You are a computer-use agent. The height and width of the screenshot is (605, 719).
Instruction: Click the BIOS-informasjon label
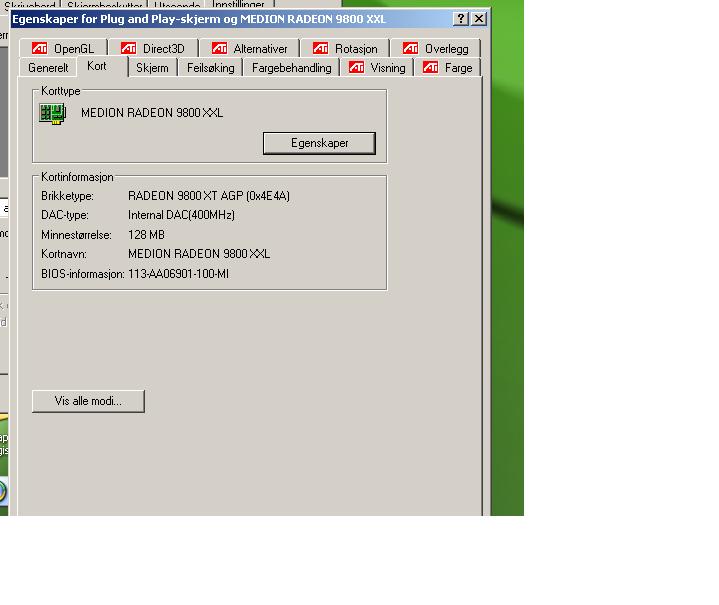click(x=83, y=274)
